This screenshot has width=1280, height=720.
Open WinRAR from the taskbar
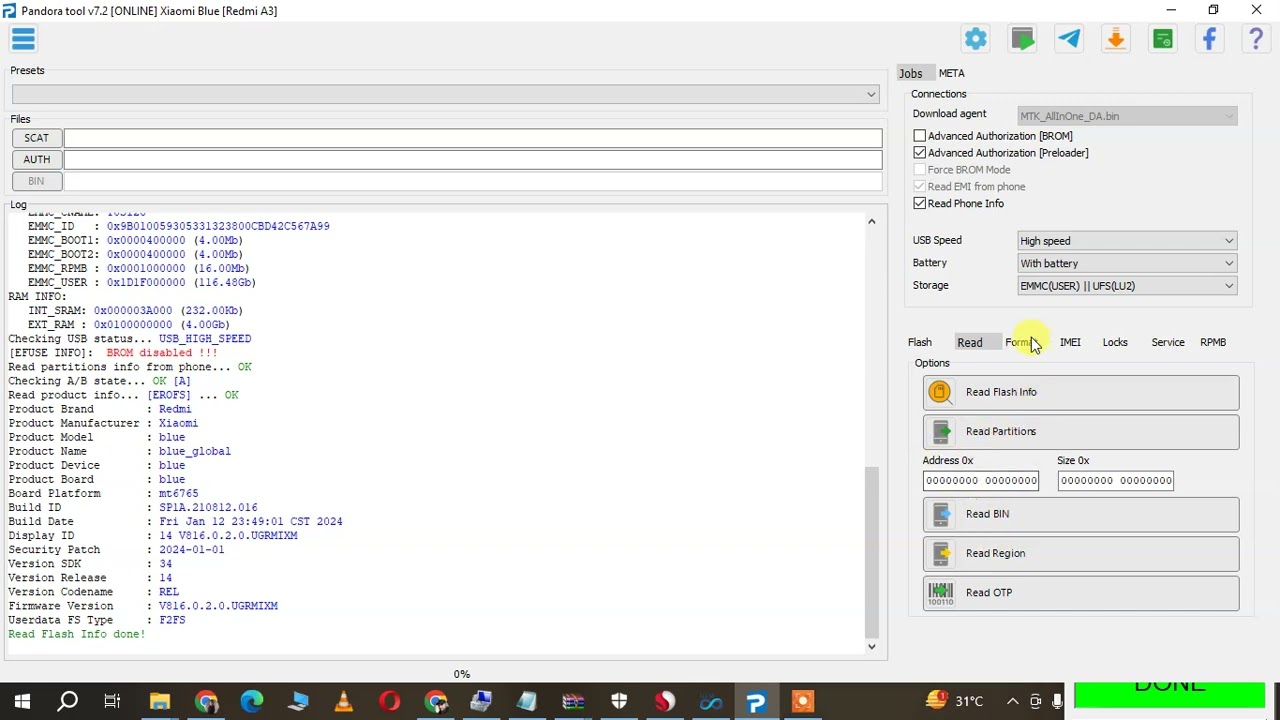click(x=573, y=701)
